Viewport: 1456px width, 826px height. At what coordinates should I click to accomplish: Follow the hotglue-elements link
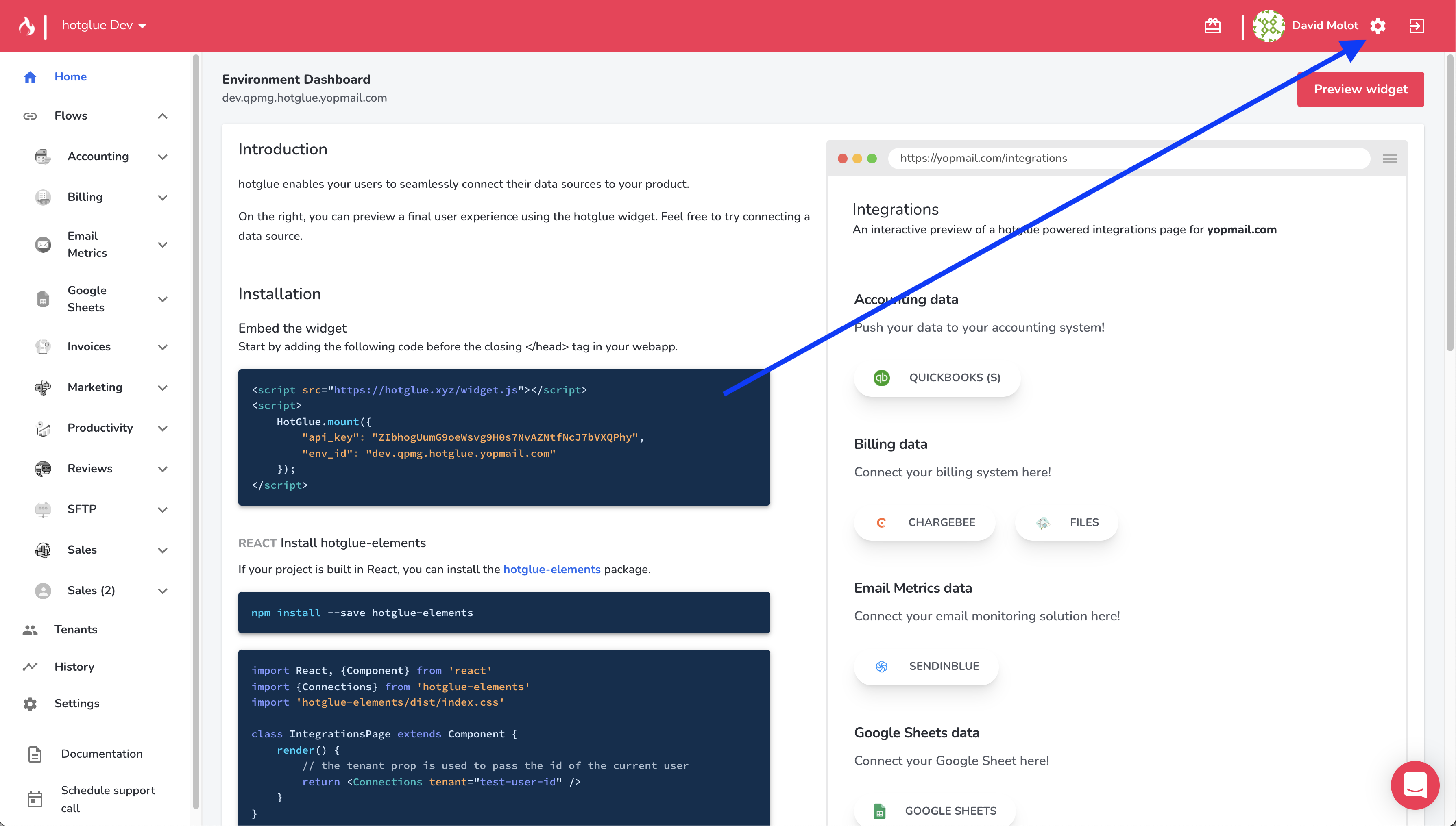(551, 570)
